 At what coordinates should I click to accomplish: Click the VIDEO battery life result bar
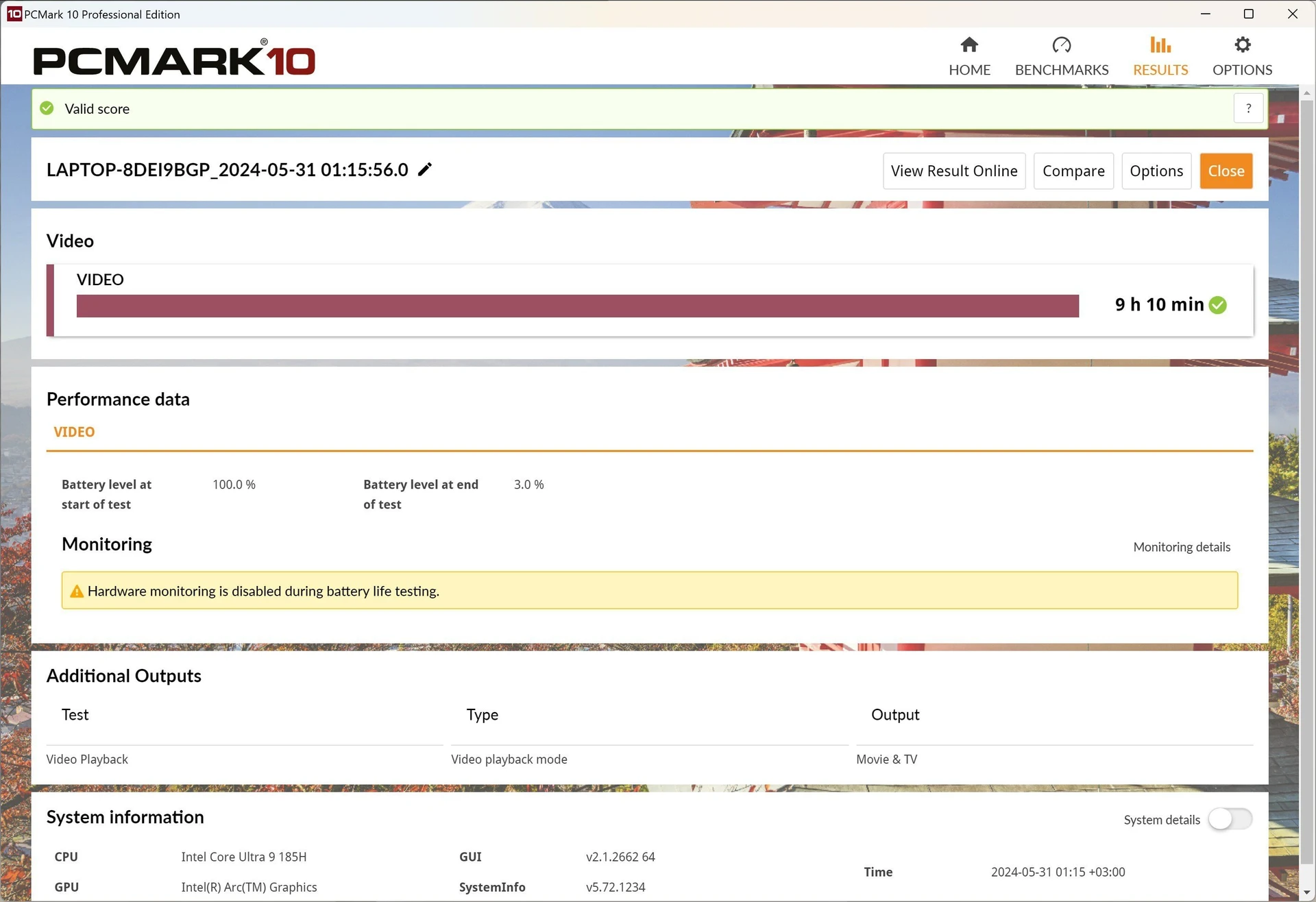pyautogui.click(x=578, y=306)
